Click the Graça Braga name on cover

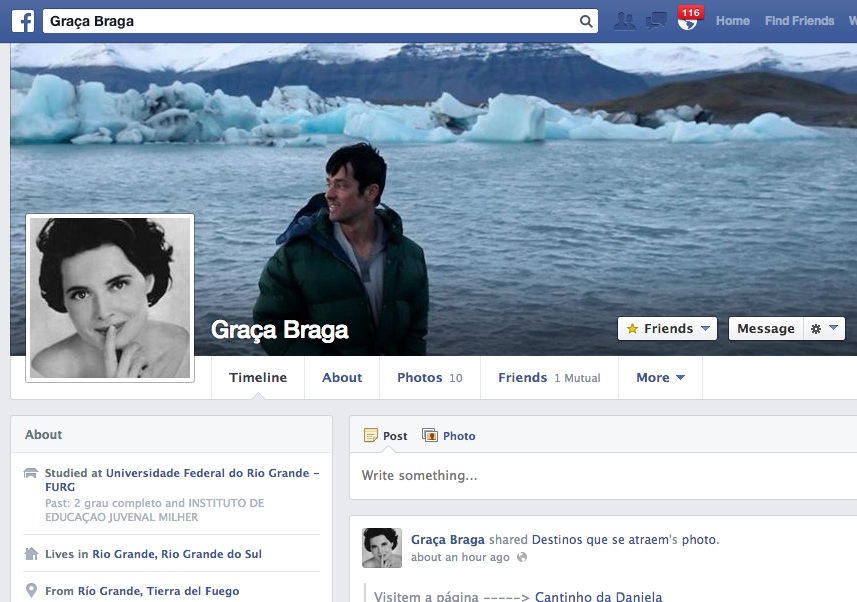point(280,330)
